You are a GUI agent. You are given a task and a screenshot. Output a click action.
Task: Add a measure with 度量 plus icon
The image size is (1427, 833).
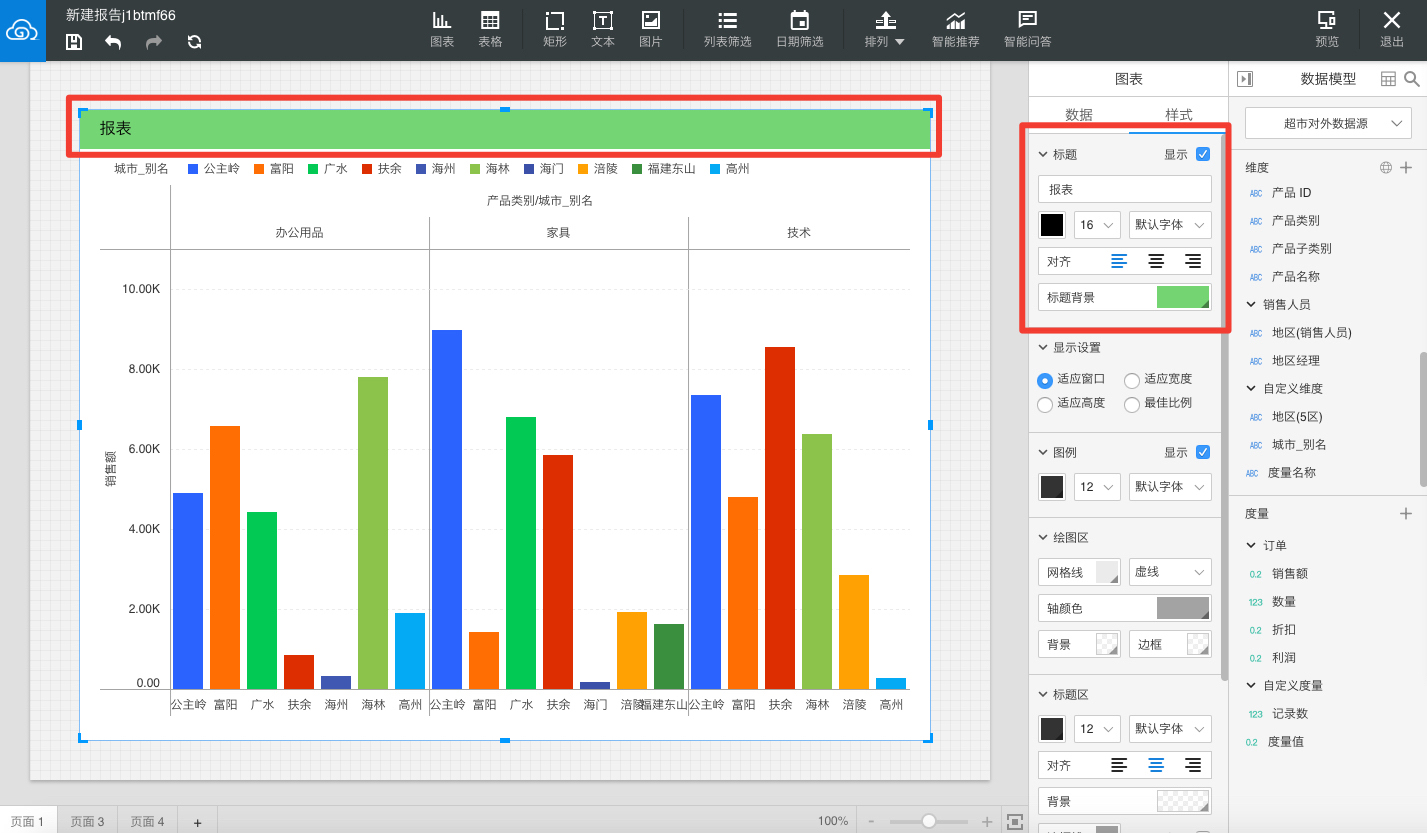point(1406,513)
